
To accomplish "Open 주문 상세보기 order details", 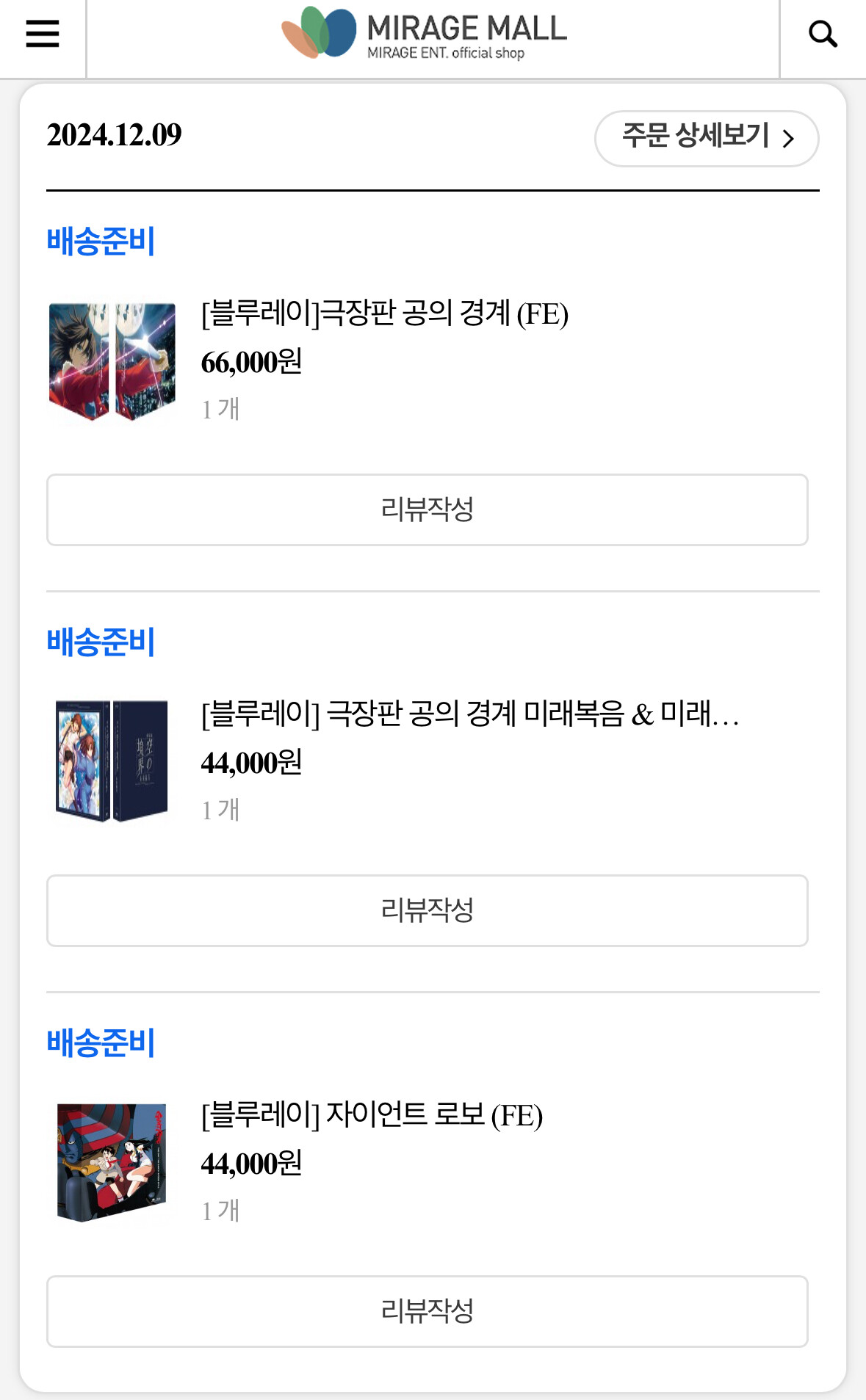I will [x=706, y=138].
